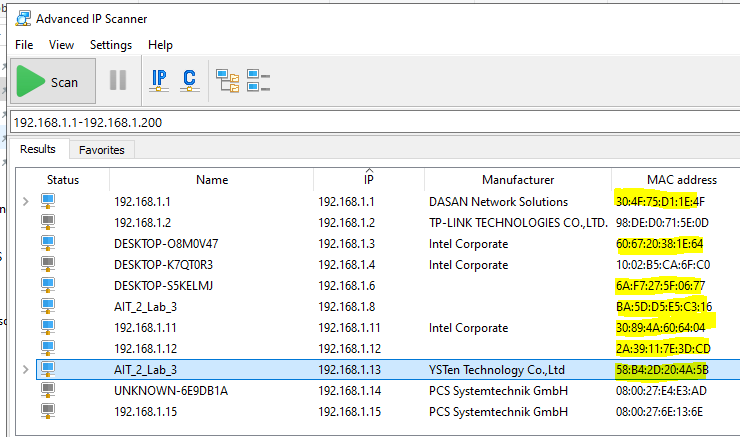This screenshot has width=740, height=437.
Task: Click the IP cell 192.168.1.8
Action: [x=346, y=307]
